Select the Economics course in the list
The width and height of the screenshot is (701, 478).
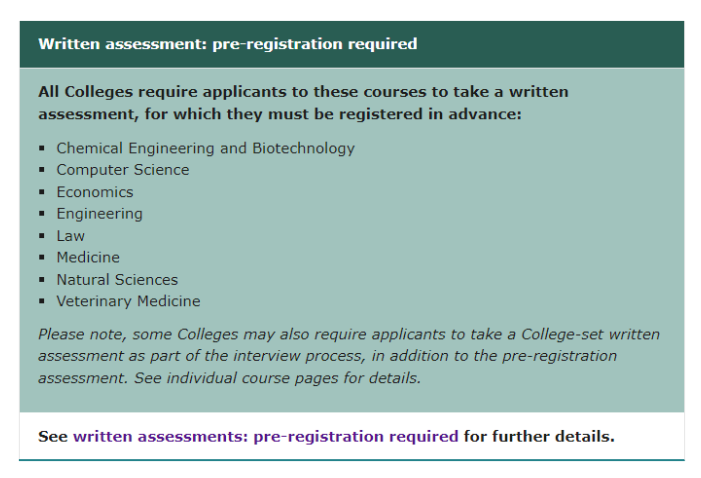[94, 192]
